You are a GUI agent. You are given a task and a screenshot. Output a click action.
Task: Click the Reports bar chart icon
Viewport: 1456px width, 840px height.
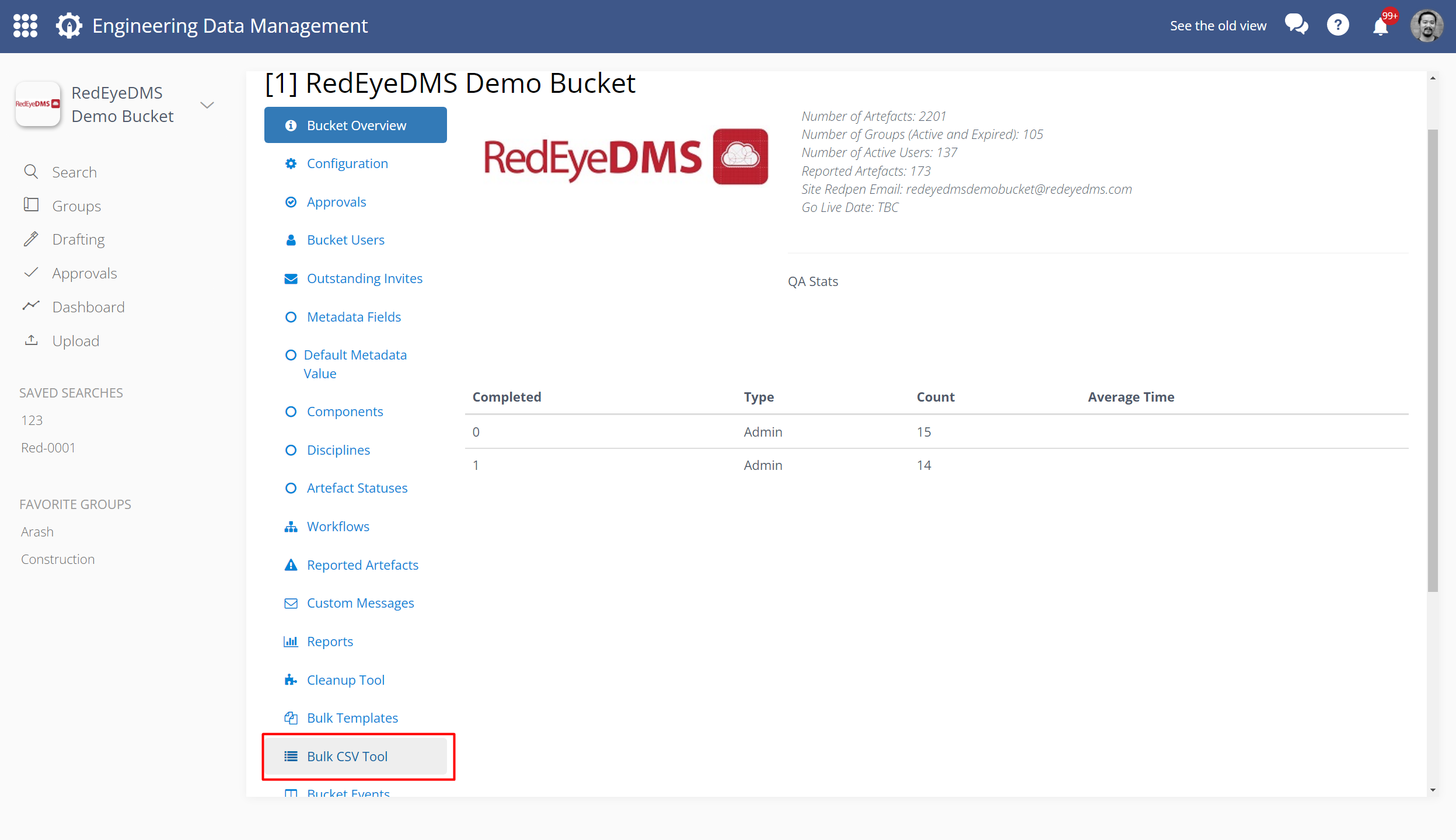coord(291,642)
